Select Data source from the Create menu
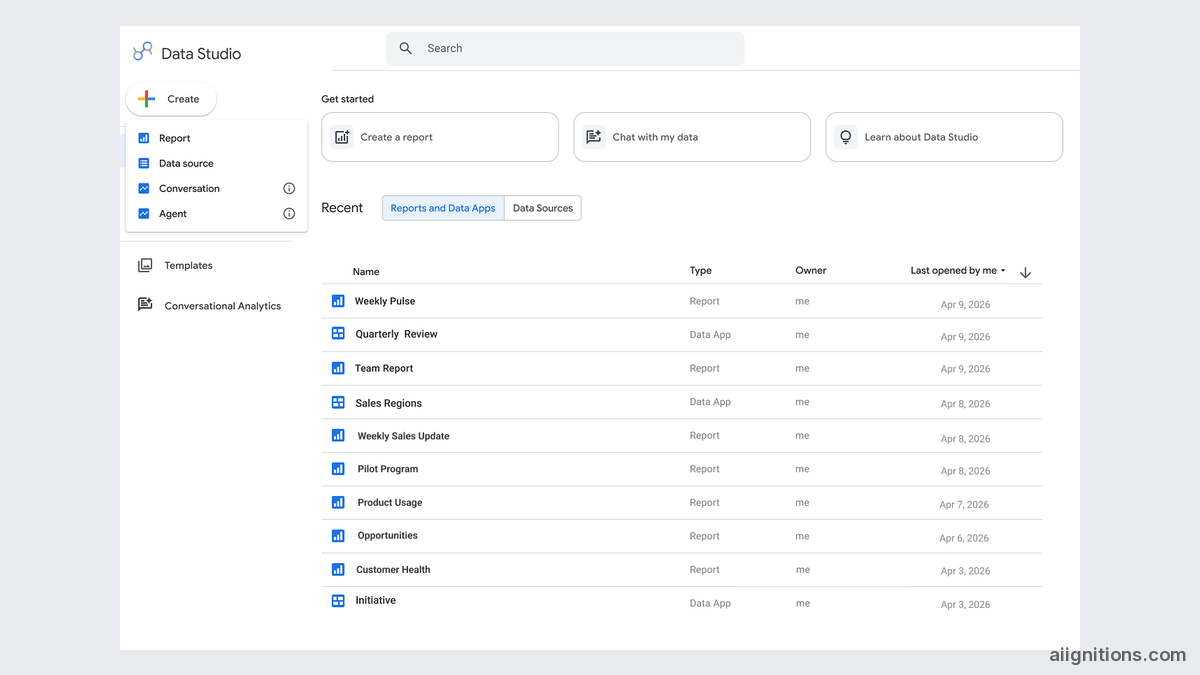Viewport: 1200px width, 675px height. pos(216,163)
